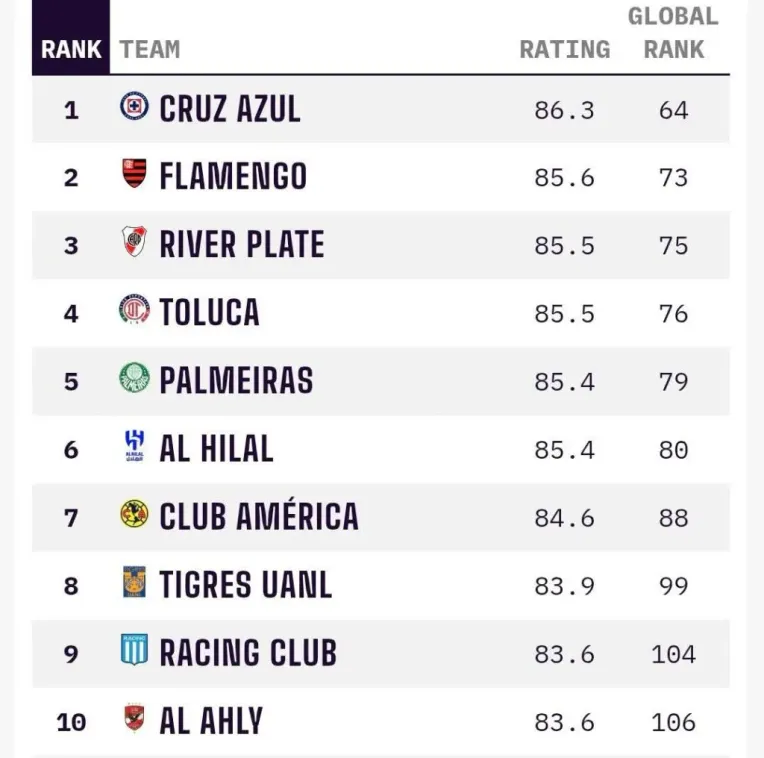
Task: Click the Al Hilal club logo
Action: (134, 446)
